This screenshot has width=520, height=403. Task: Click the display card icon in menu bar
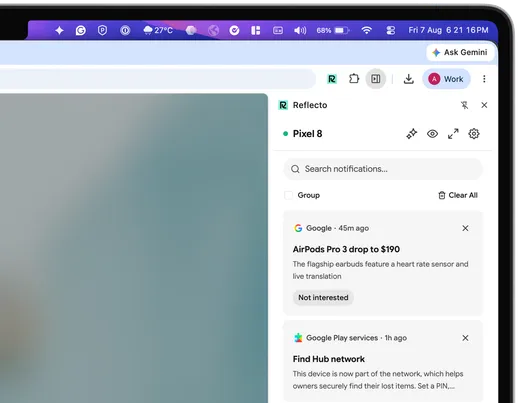point(278,31)
